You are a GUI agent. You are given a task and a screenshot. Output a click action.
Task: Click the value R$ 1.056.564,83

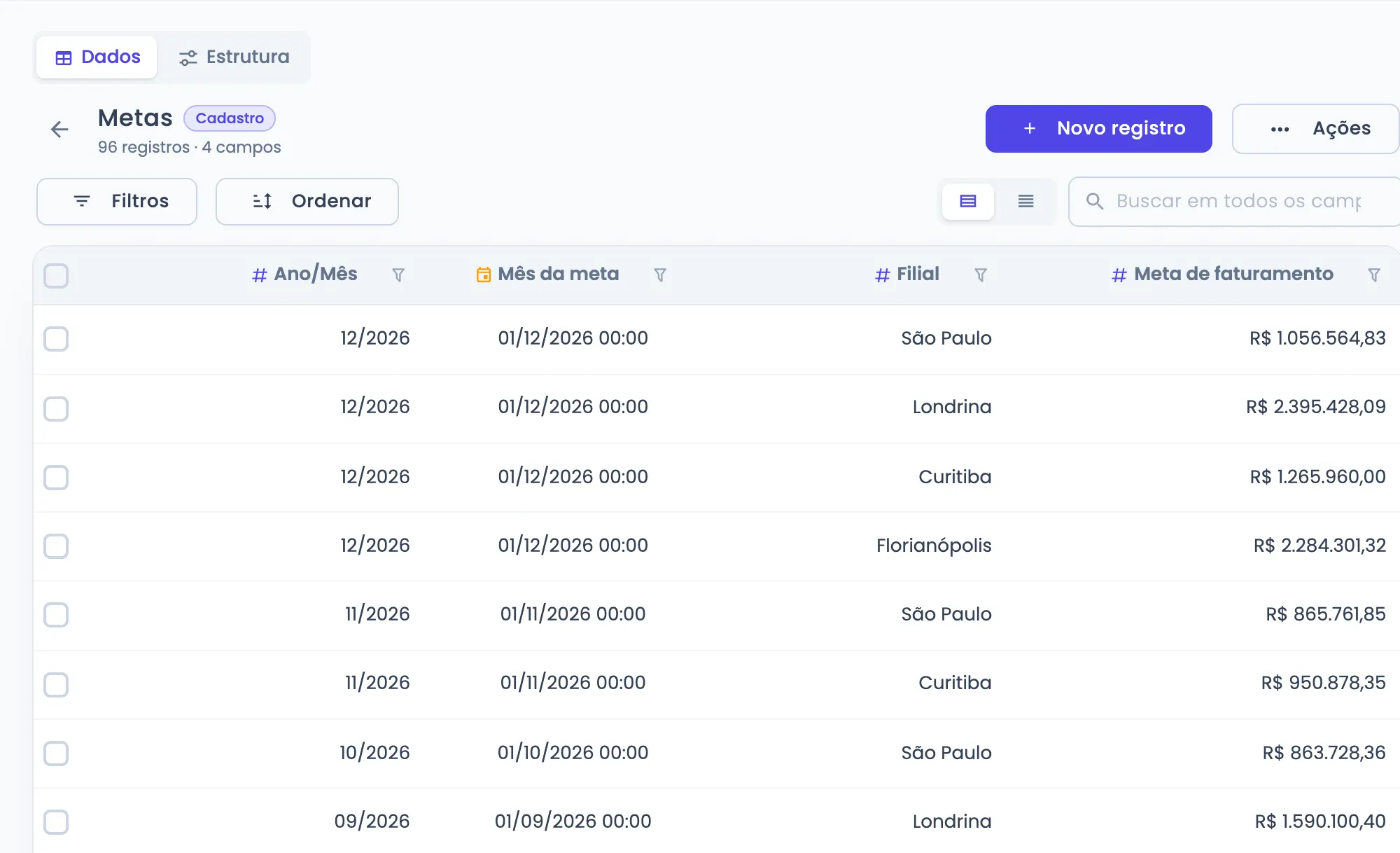[1317, 338]
